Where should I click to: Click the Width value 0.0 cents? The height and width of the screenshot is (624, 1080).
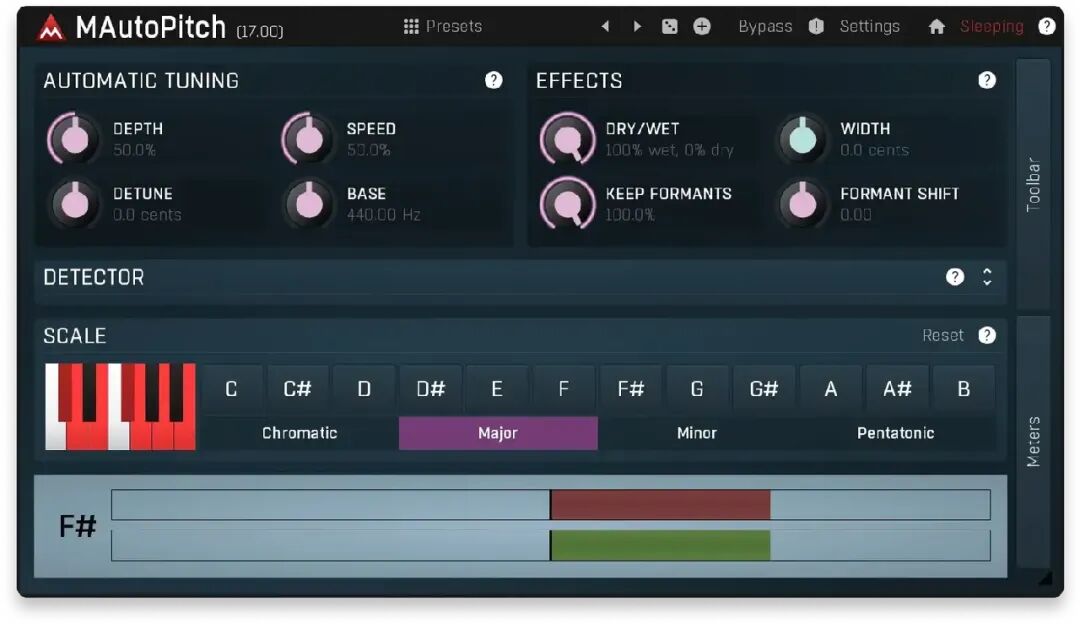875,150
